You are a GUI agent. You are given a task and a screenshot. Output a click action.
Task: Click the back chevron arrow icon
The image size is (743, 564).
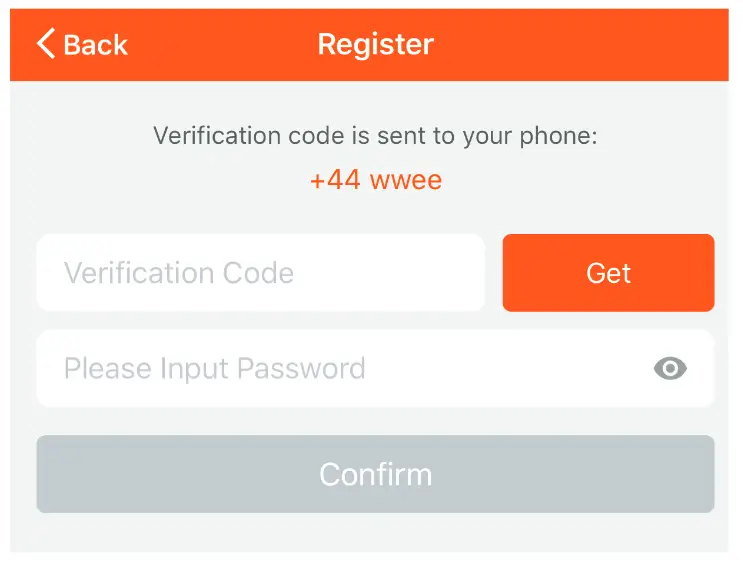tap(45, 44)
